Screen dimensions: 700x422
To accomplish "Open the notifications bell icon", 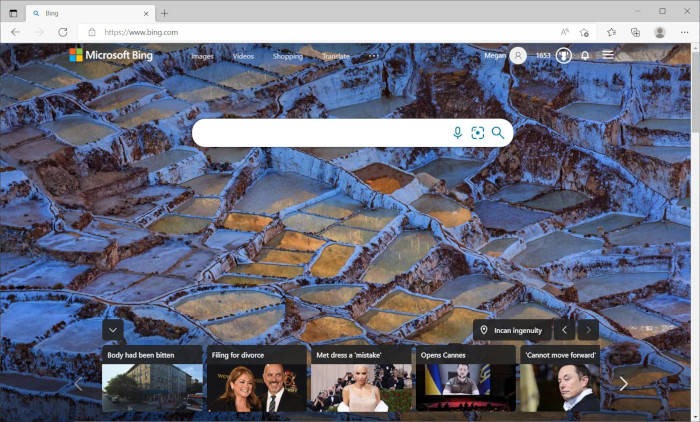I will [585, 55].
